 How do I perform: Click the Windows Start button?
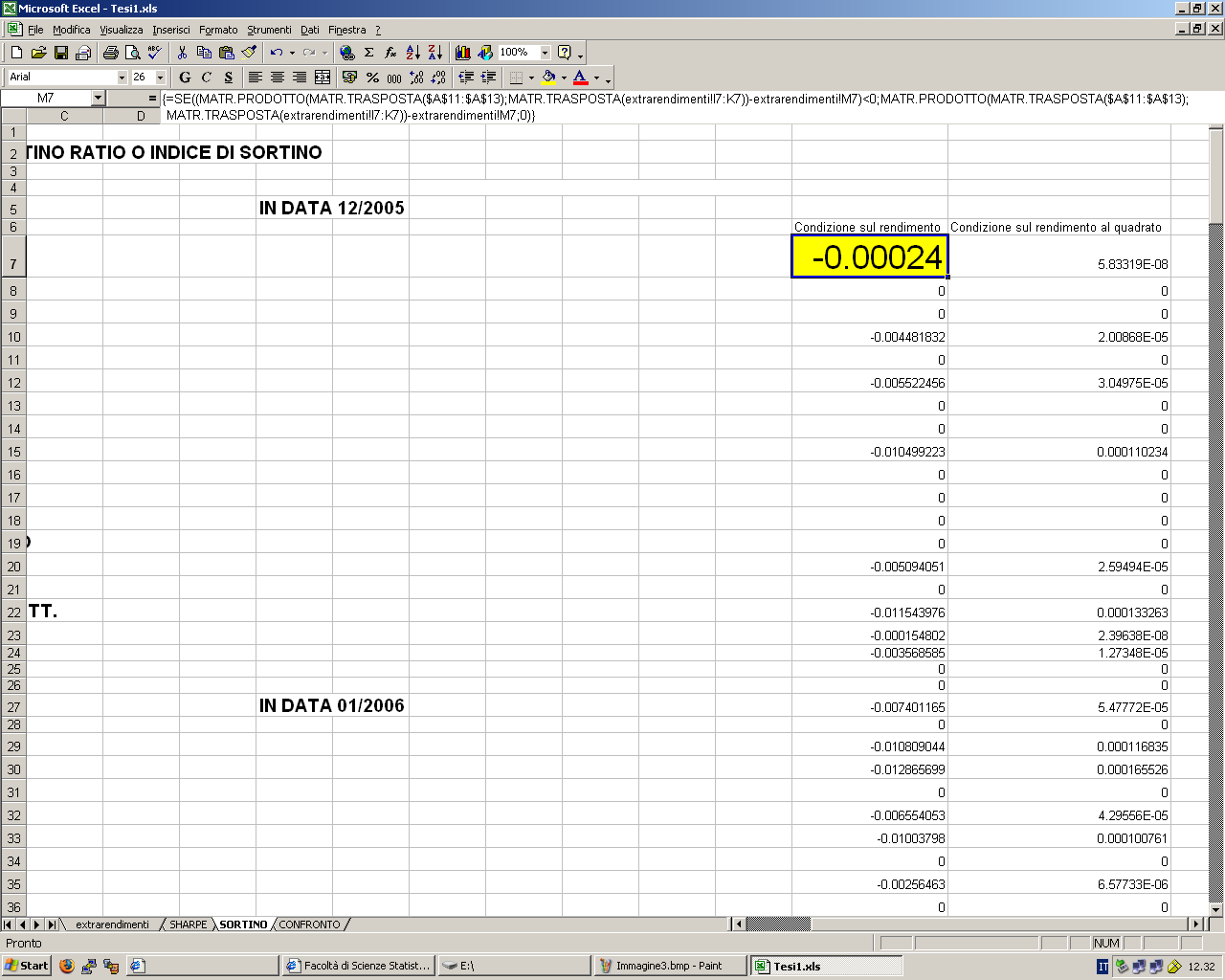27,966
